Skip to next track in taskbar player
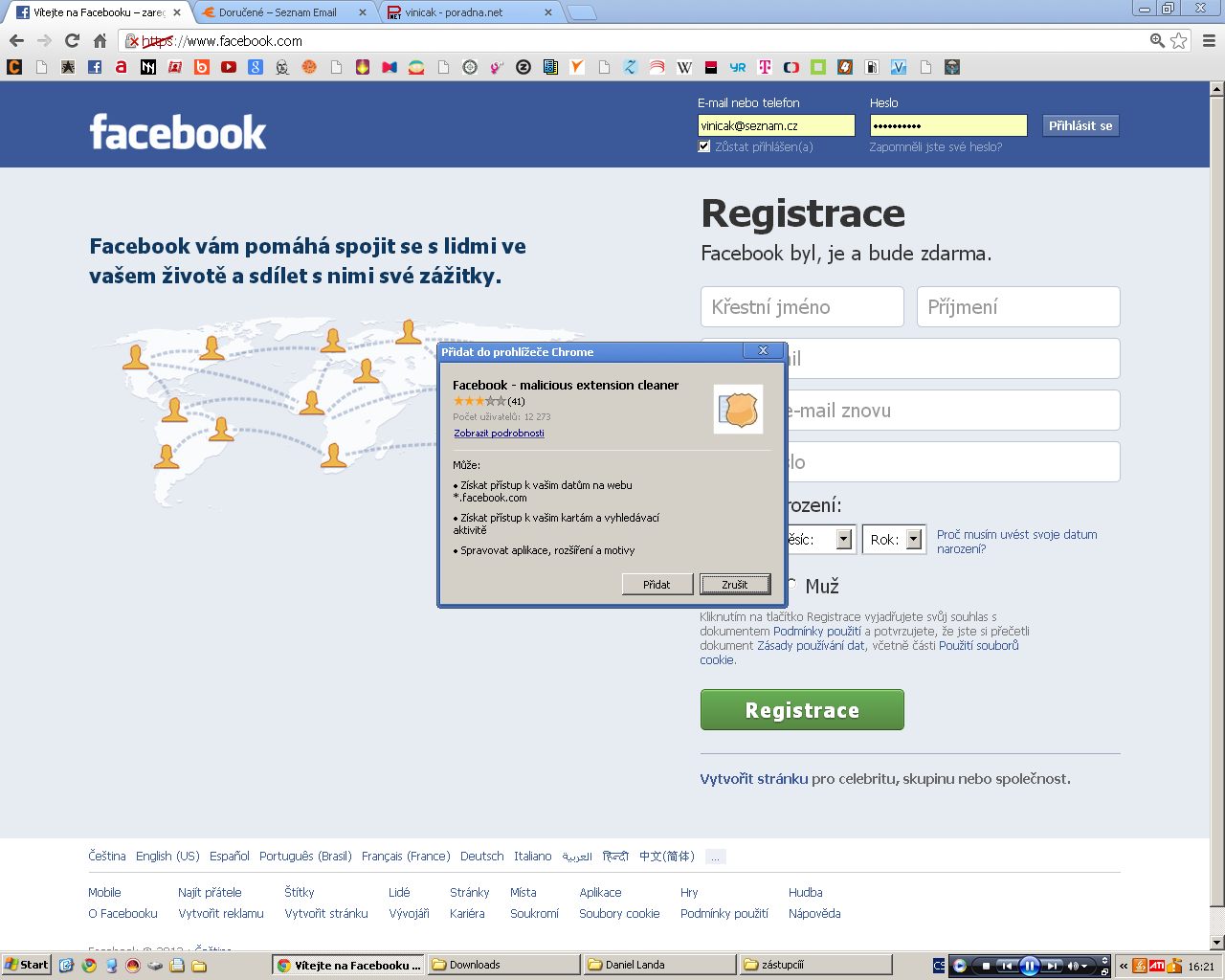Screen dimensions: 1225x980 pyautogui.click(x=1052, y=966)
